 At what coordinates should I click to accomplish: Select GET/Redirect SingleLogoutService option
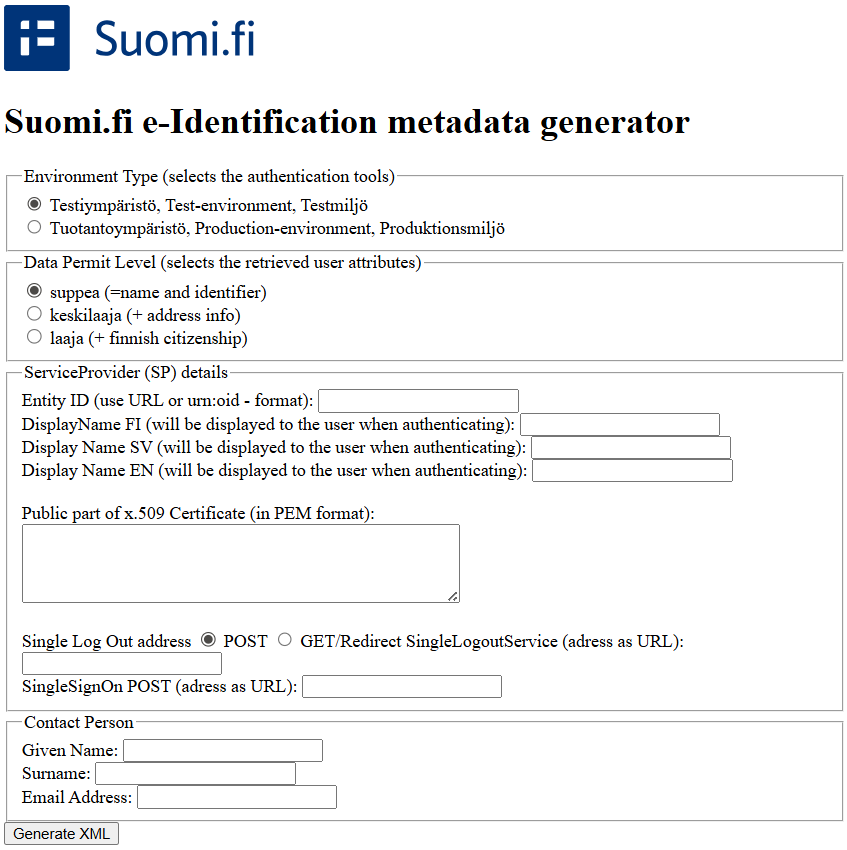285,640
